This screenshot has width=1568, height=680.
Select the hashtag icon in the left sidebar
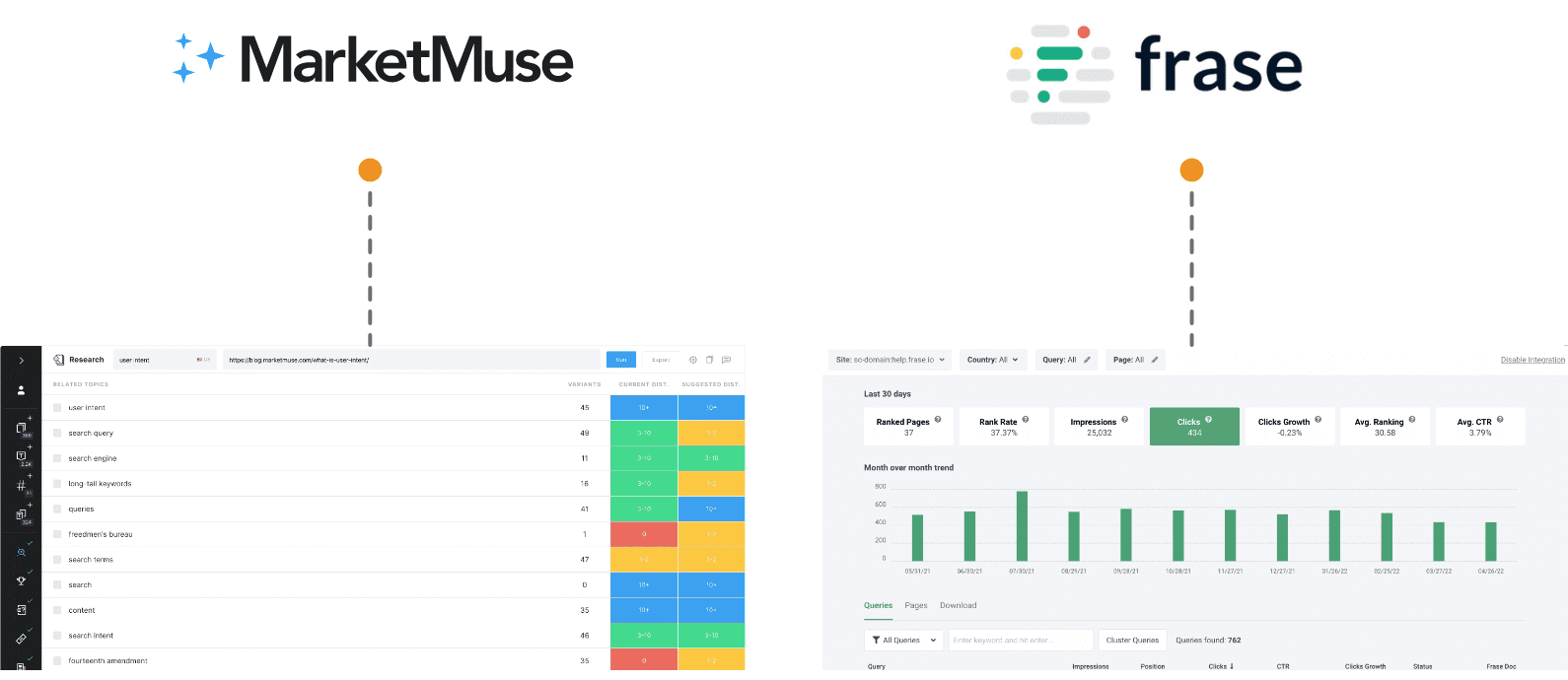pos(21,486)
